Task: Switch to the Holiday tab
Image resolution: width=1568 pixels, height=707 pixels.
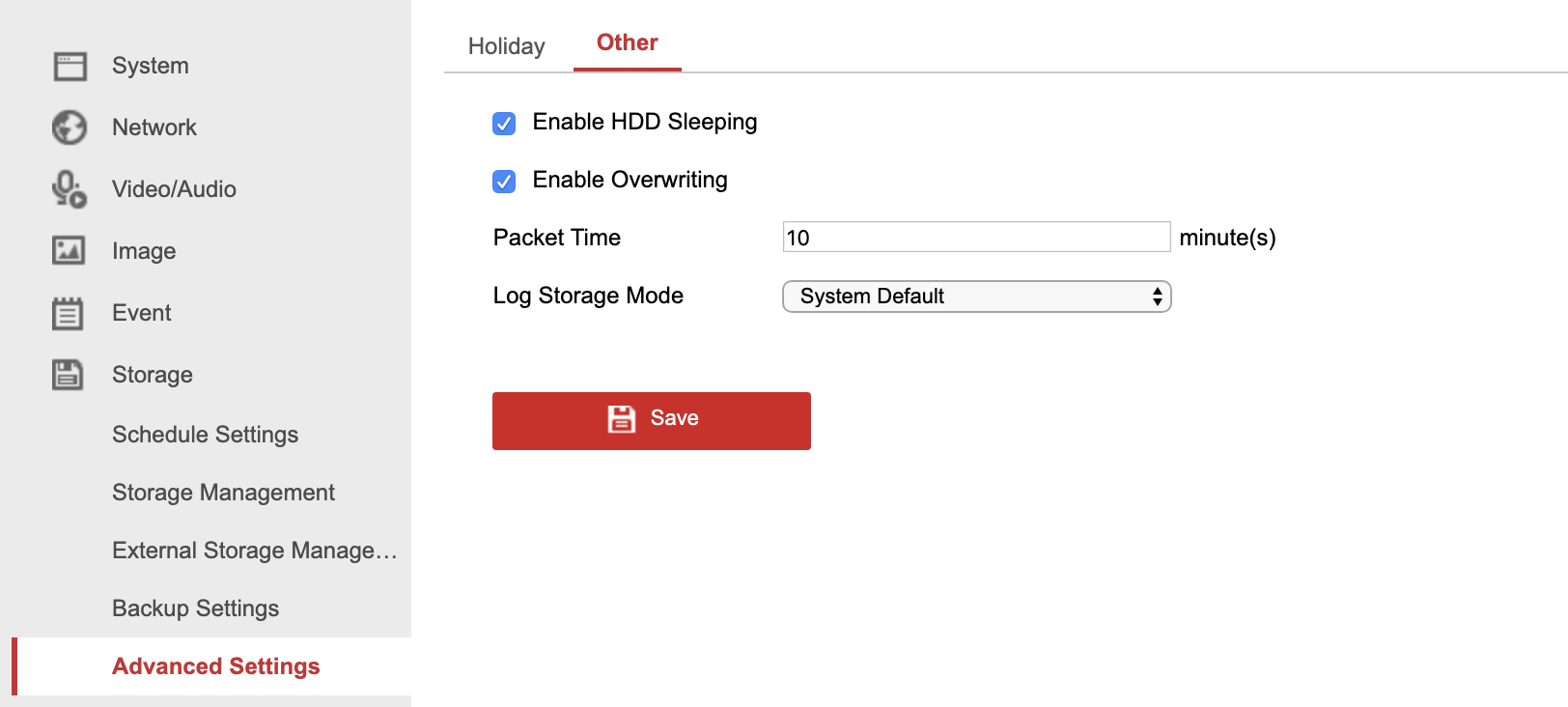Action: click(x=506, y=46)
